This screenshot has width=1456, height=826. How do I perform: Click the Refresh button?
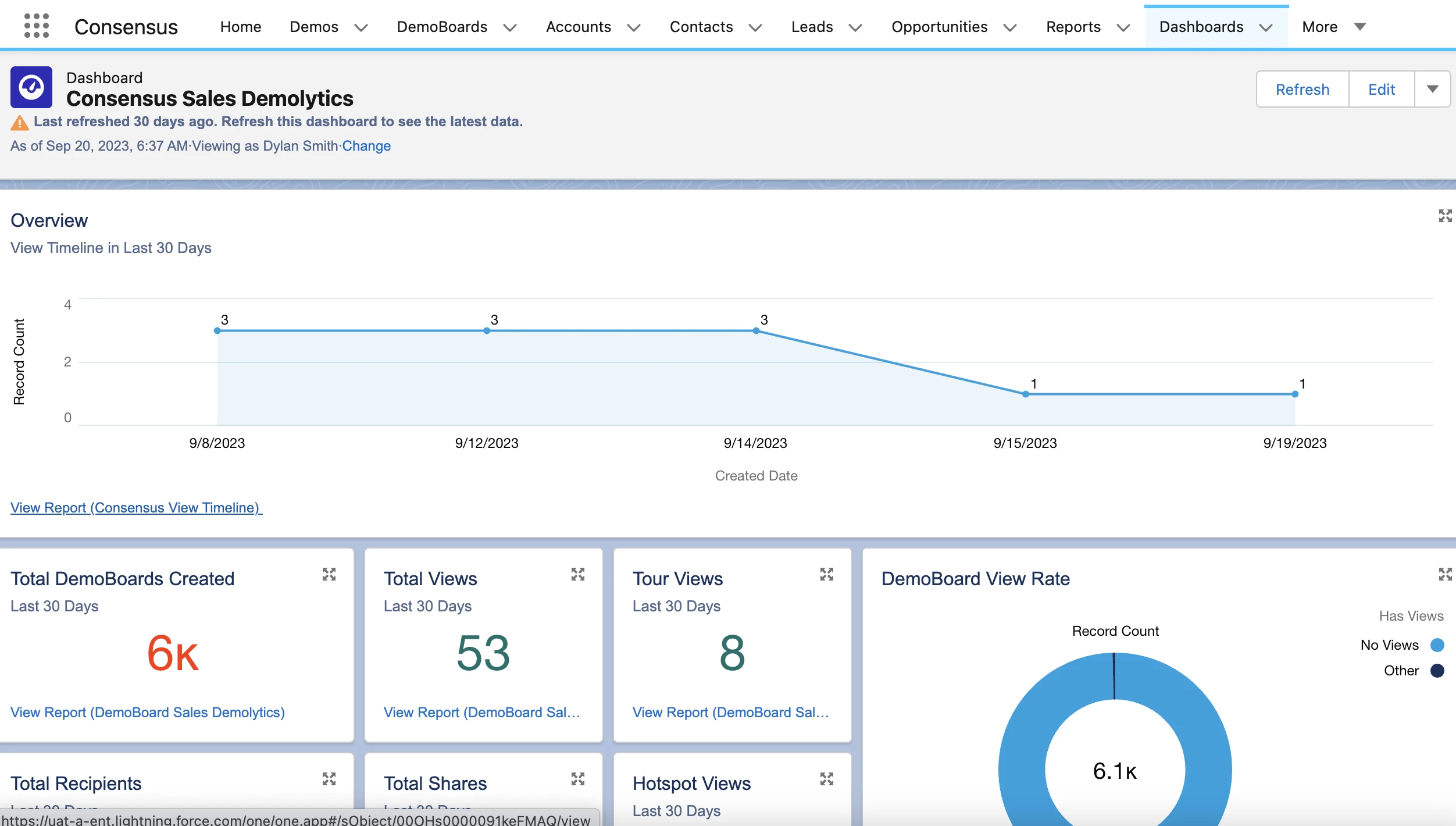point(1302,89)
